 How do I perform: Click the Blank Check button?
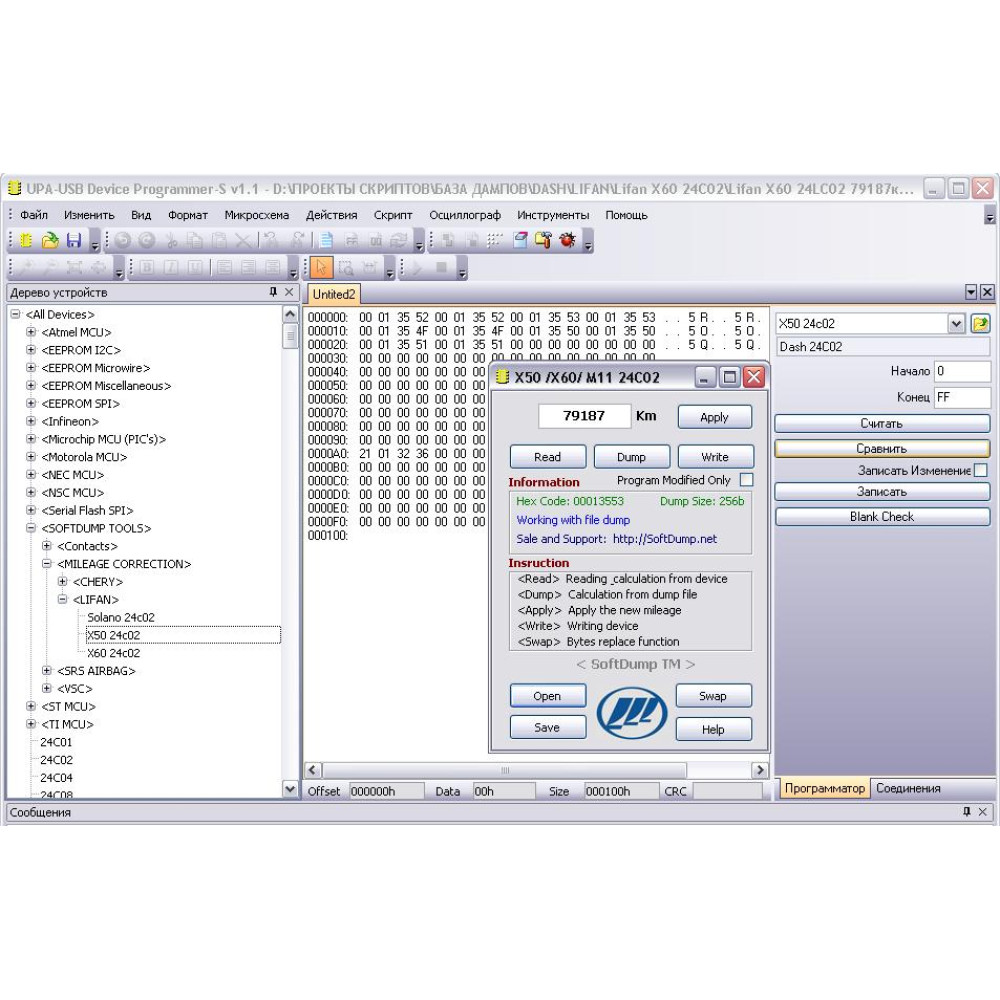tap(881, 517)
